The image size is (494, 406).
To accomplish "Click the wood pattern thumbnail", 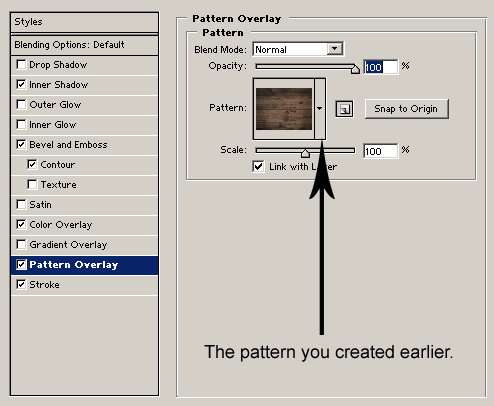I will click(x=284, y=109).
